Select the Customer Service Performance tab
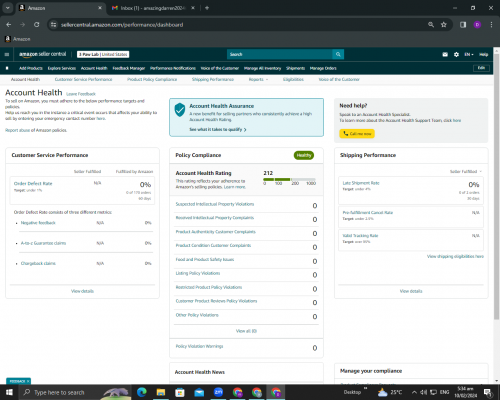This screenshot has height=400, width=500. tap(83, 79)
